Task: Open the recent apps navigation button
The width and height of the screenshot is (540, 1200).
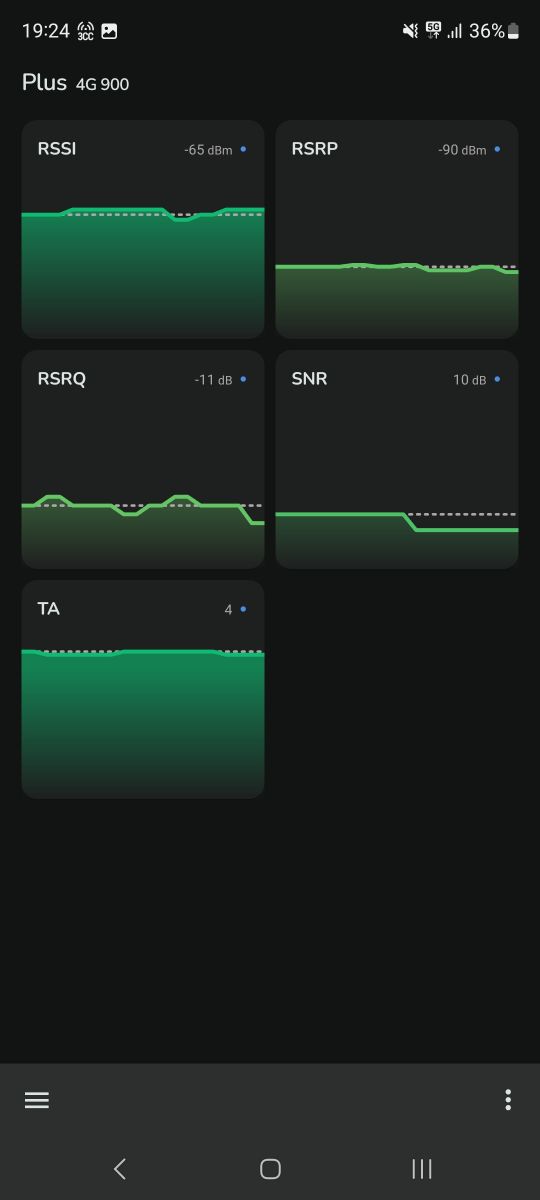Action: point(422,1168)
